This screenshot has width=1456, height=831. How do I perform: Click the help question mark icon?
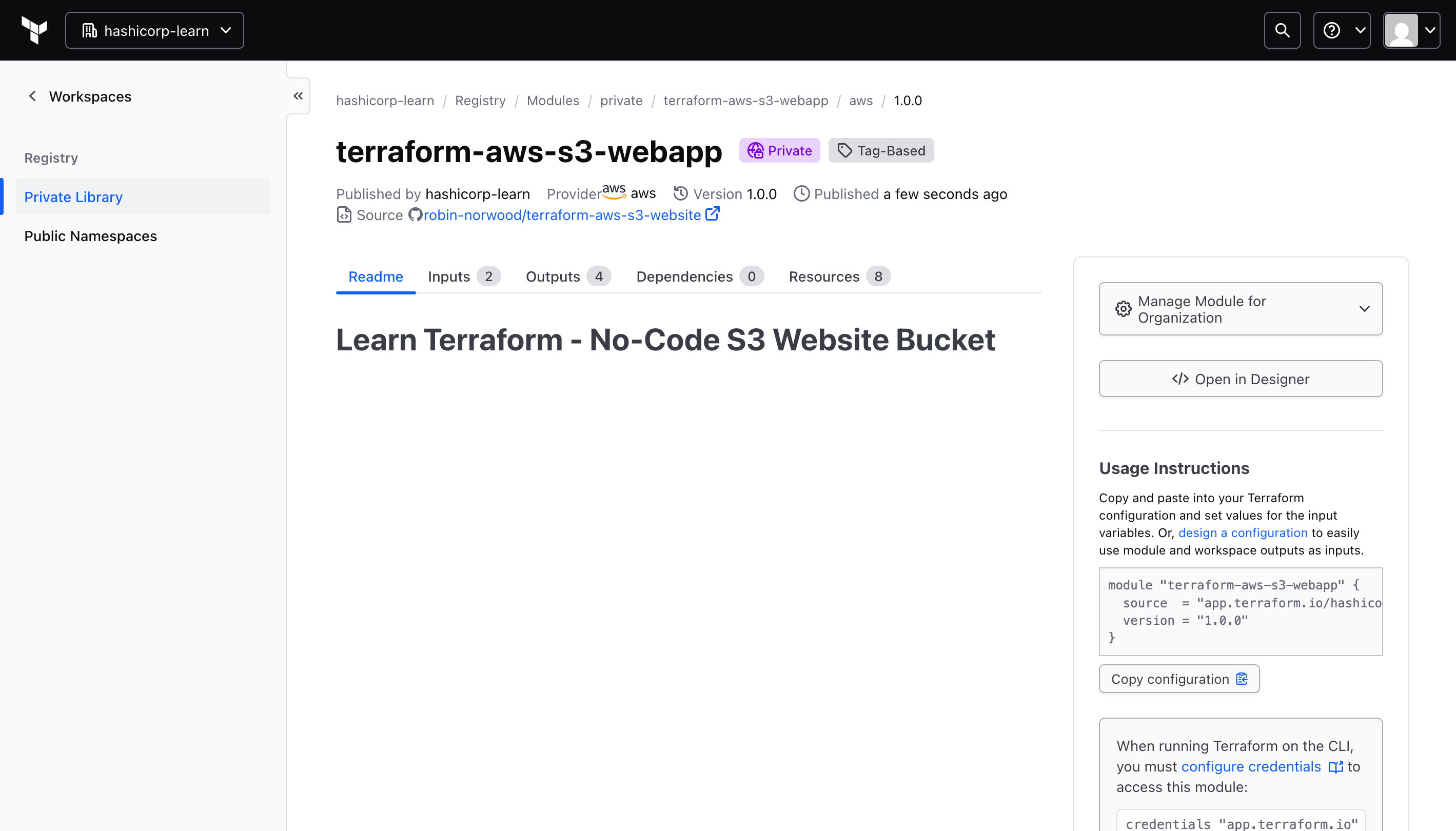(x=1331, y=30)
